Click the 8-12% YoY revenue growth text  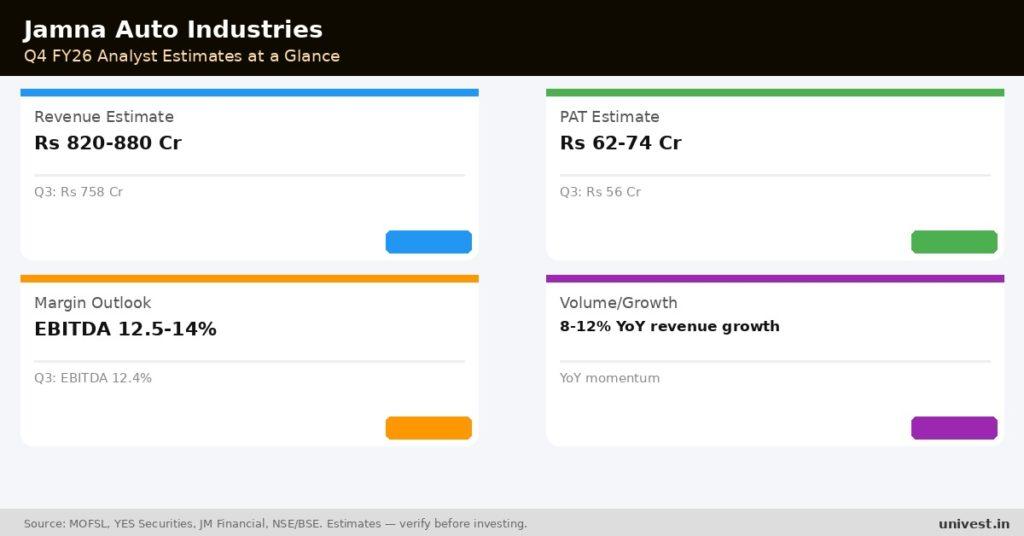(669, 326)
